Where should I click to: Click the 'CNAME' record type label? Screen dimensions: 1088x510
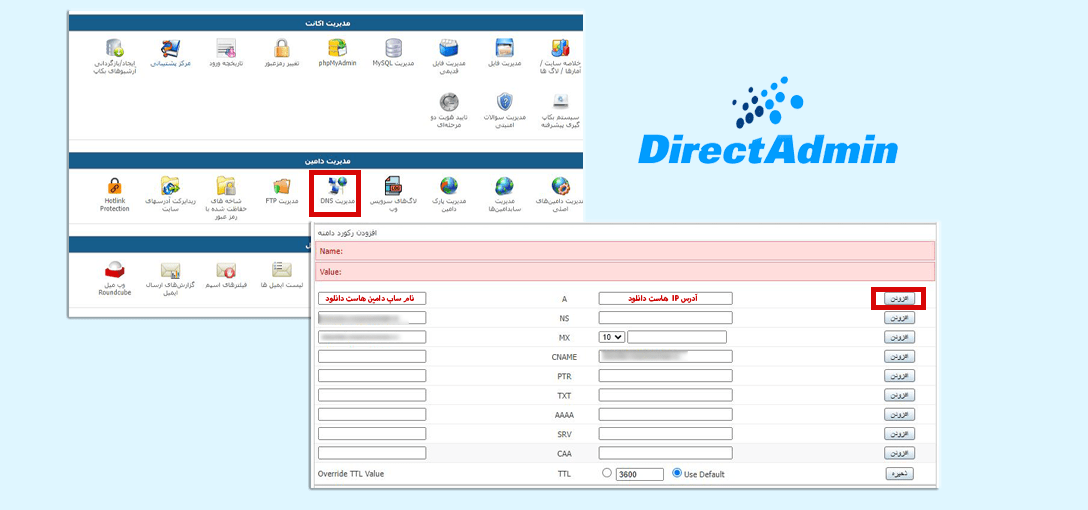point(564,357)
